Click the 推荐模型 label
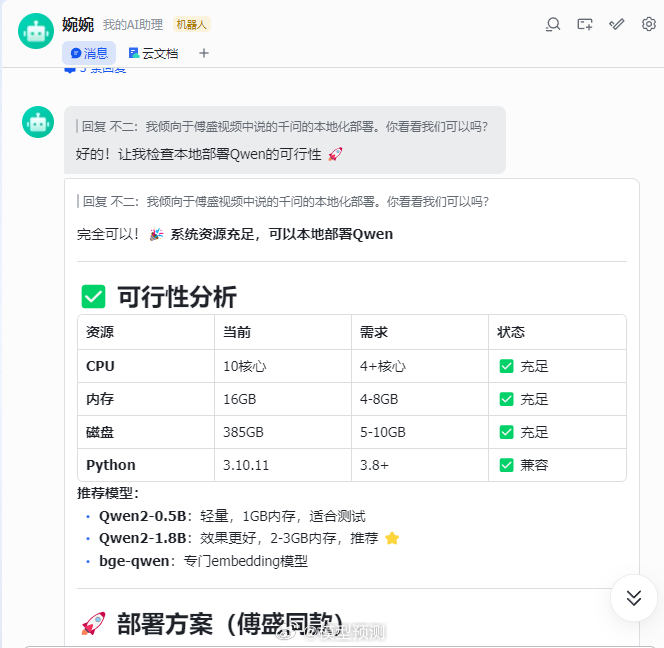664x648 pixels. coord(108,493)
